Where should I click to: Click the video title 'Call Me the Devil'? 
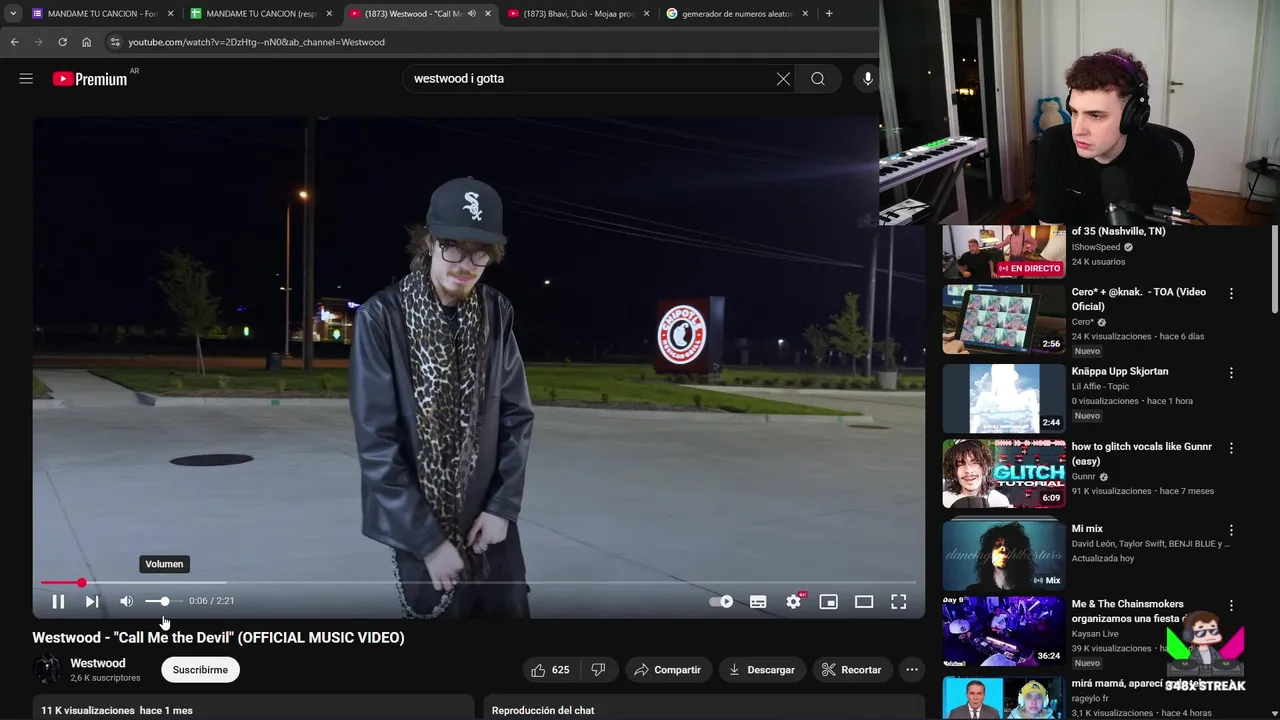pos(218,637)
